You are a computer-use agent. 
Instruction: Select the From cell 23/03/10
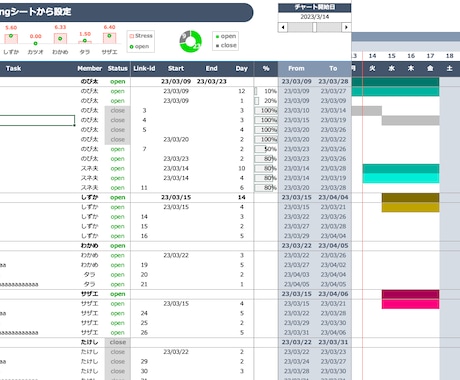coord(296,110)
